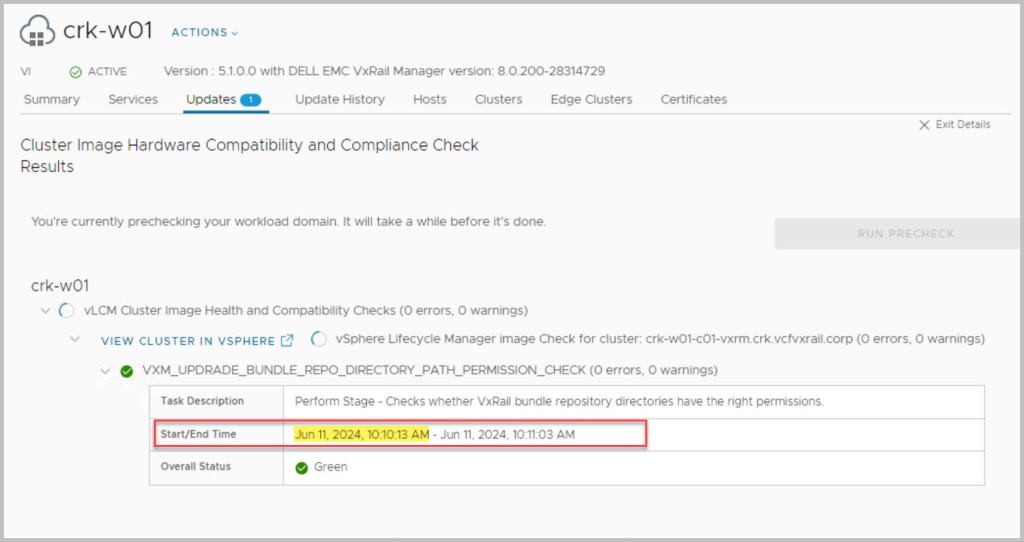Select the crk-w01 domain heading text
This screenshot has height=542, width=1024.
coord(60,285)
